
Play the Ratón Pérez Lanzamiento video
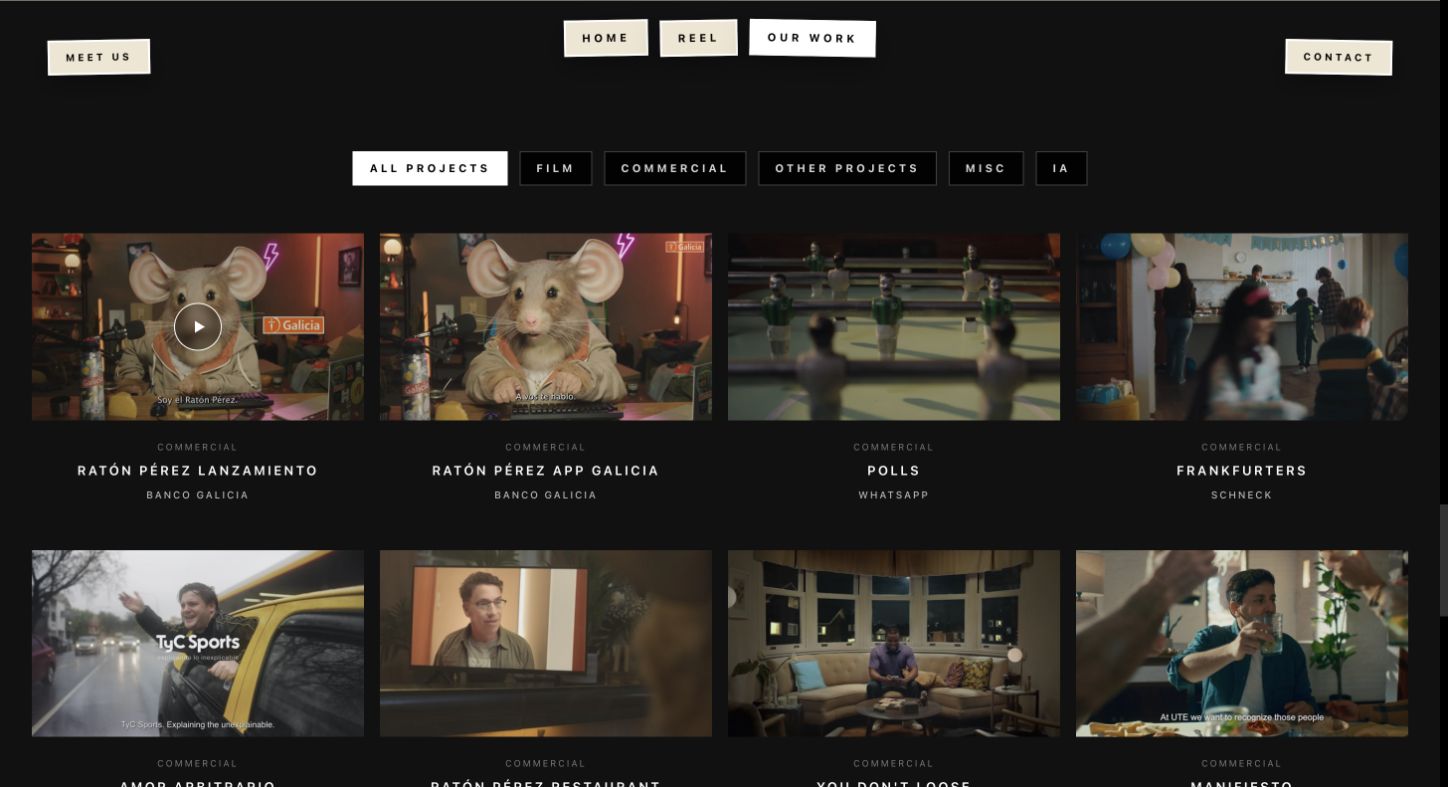pos(198,326)
